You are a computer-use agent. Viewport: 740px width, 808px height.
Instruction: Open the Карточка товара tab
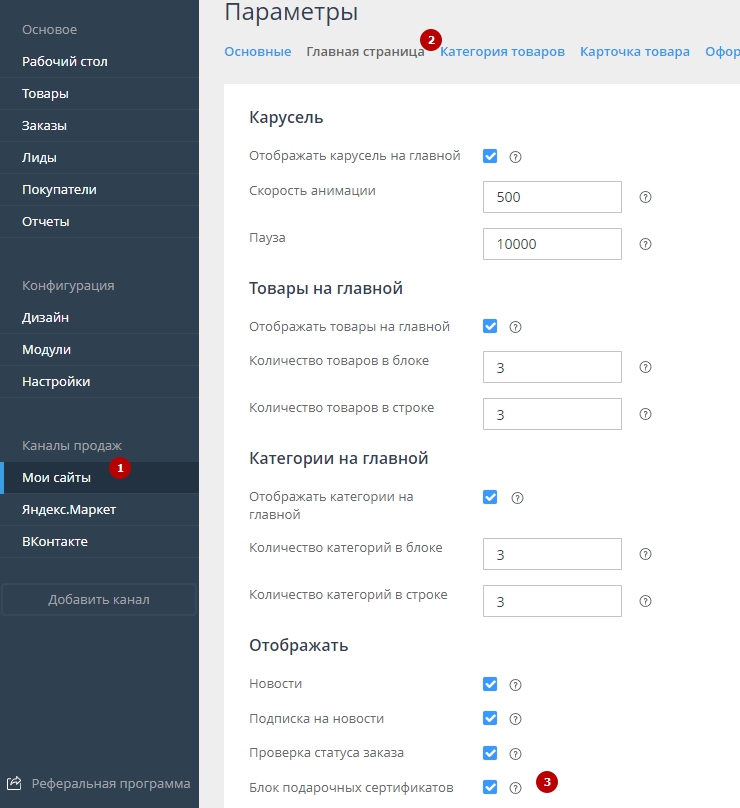click(x=635, y=52)
